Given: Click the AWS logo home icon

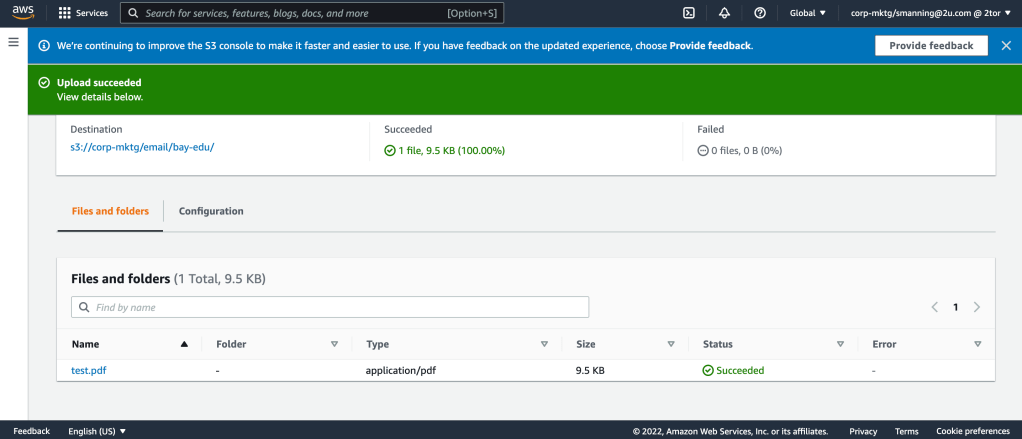Looking at the screenshot, I should [x=22, y=13].
